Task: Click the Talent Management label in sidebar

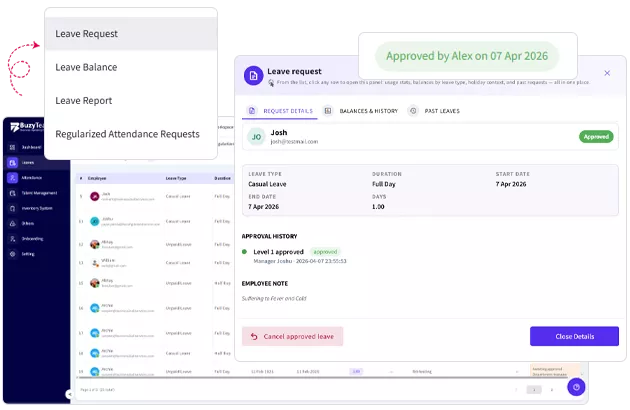Action: 39,193
